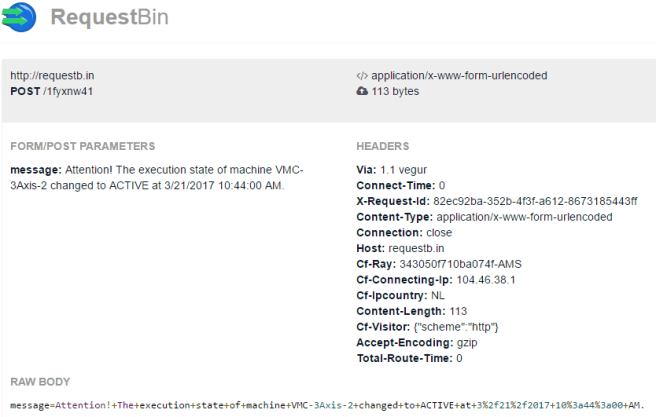The height and width of the screenshot is (417, 656).
Task: Select the Cf-Connecting-Ip address 104.46.38.1
Action: [x=485, y=280]
